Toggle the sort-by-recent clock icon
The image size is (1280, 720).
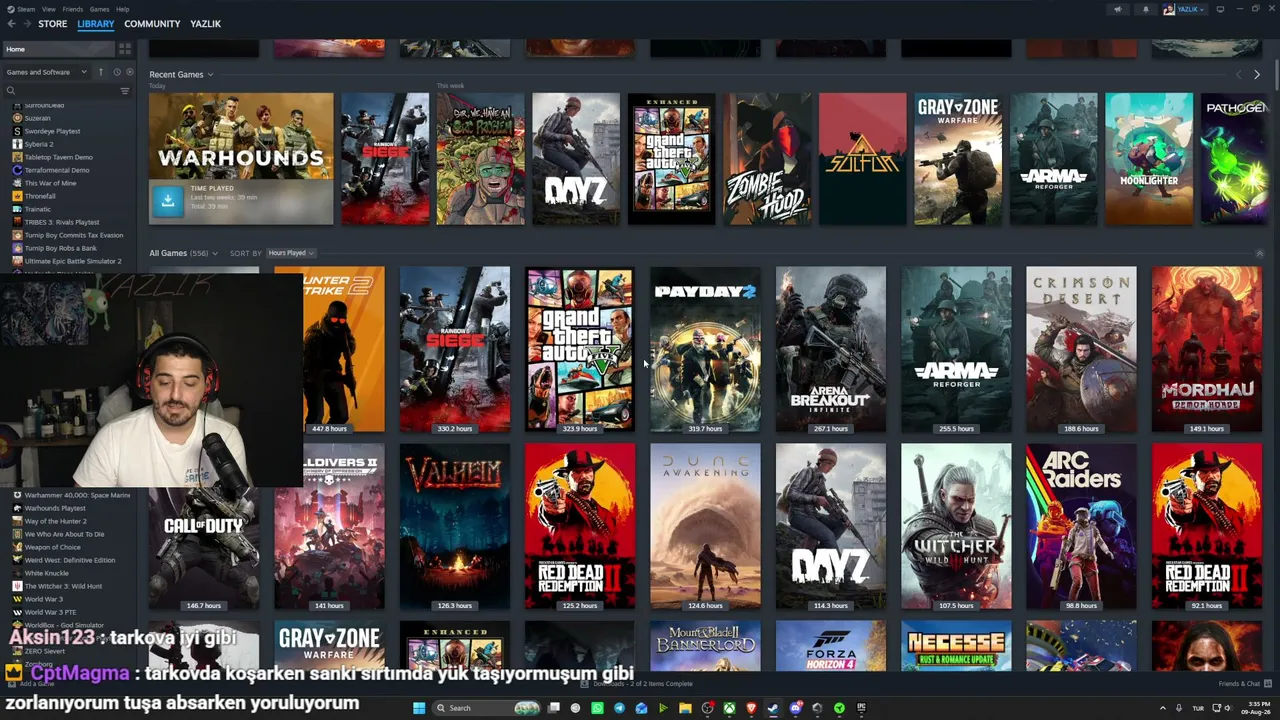[116, 72]
